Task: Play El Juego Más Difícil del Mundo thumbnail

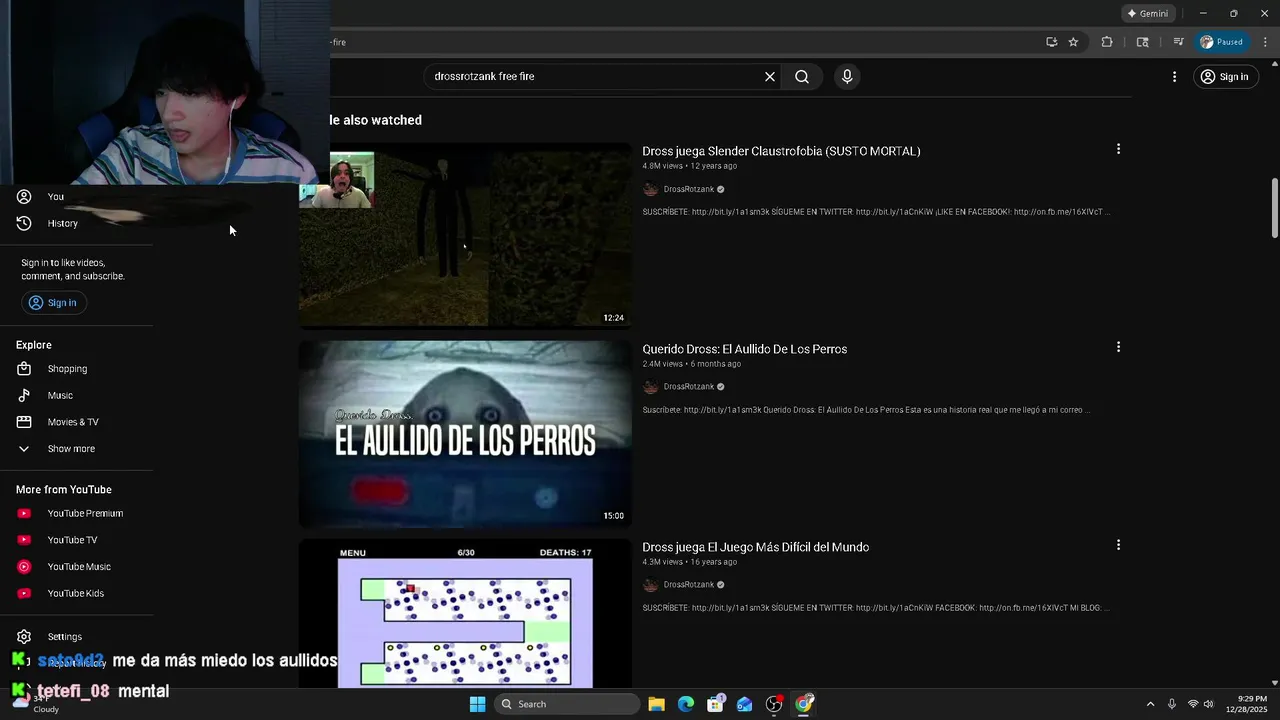Action: 465,613
